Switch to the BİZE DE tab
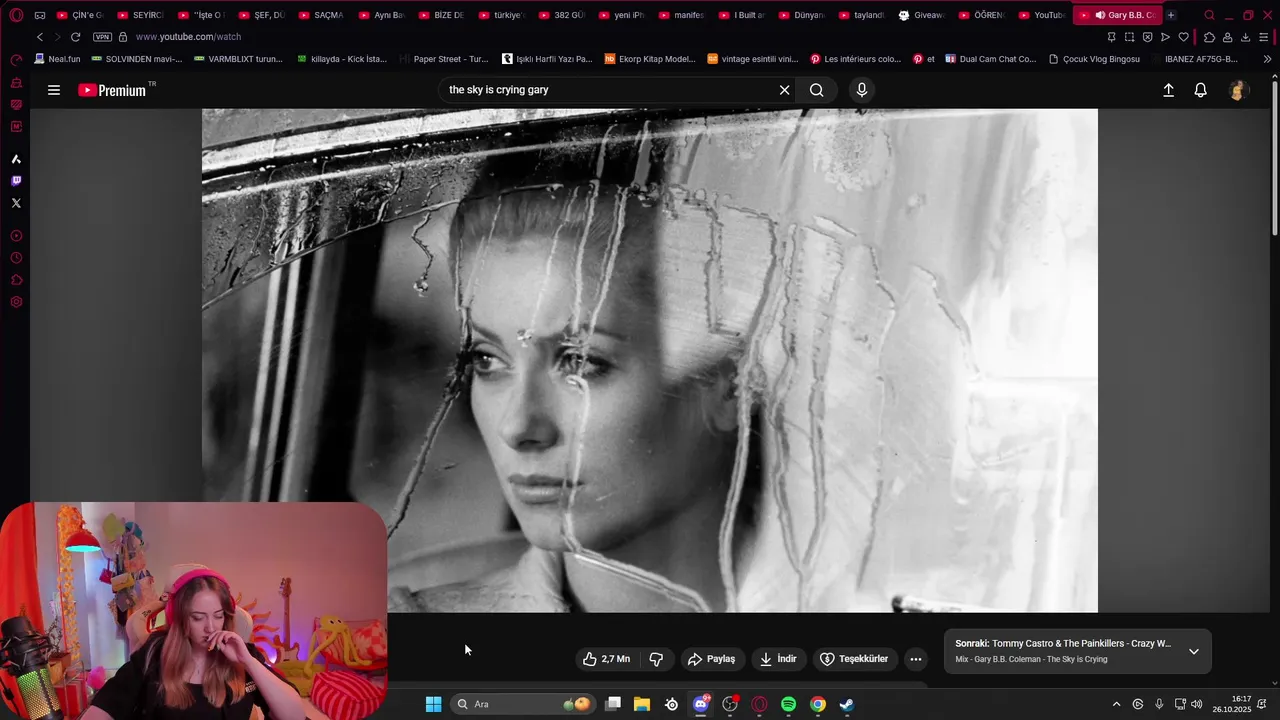The width and height of the screenshot is (1280, 720). point(441,15)
